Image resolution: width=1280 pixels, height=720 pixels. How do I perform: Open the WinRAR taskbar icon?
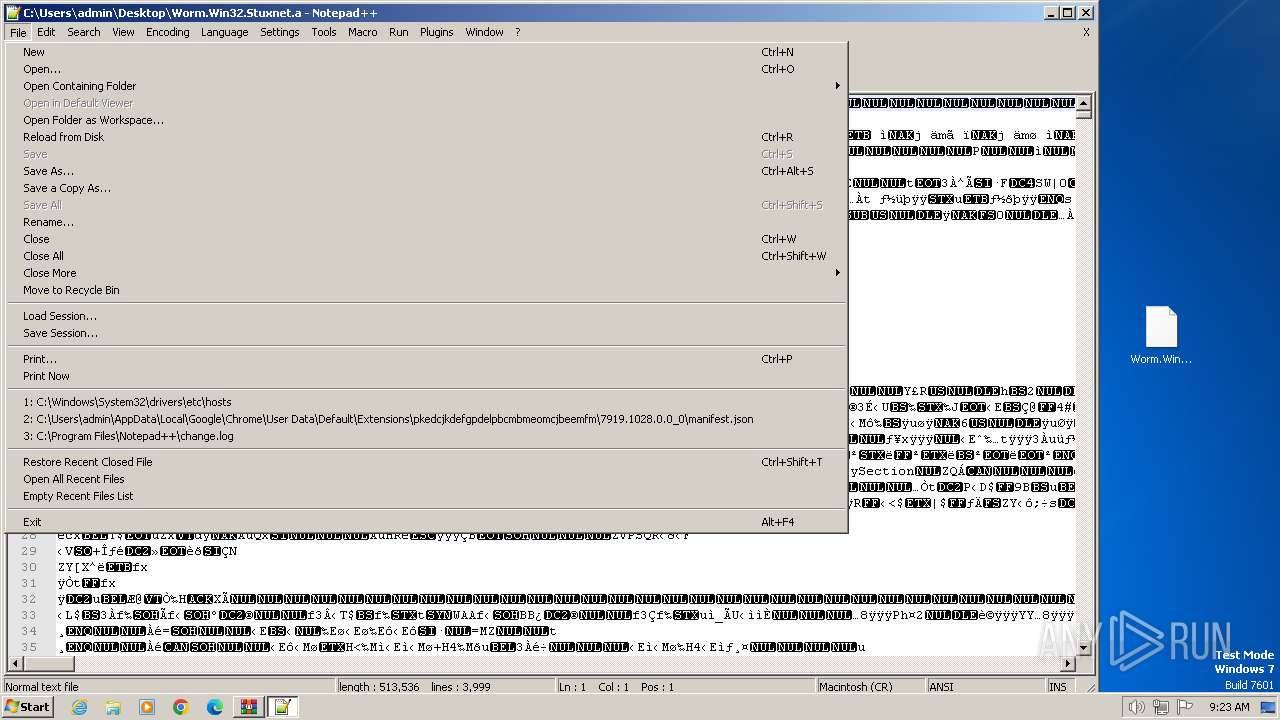pyautogui.click(x=249, y=707)
